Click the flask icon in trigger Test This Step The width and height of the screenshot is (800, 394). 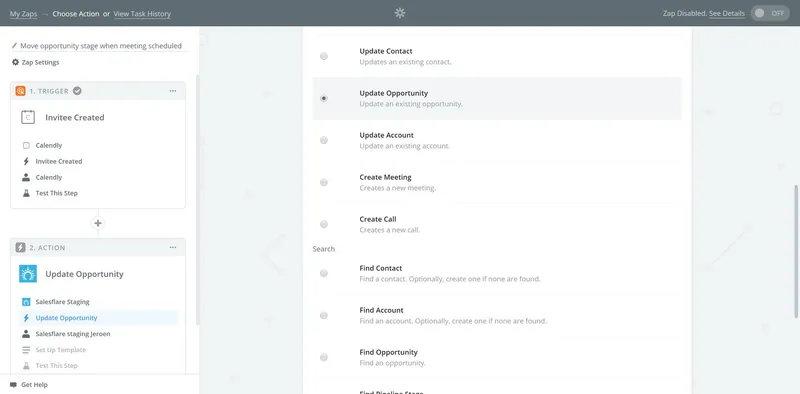pyautogui.click(x=26, y=193)
